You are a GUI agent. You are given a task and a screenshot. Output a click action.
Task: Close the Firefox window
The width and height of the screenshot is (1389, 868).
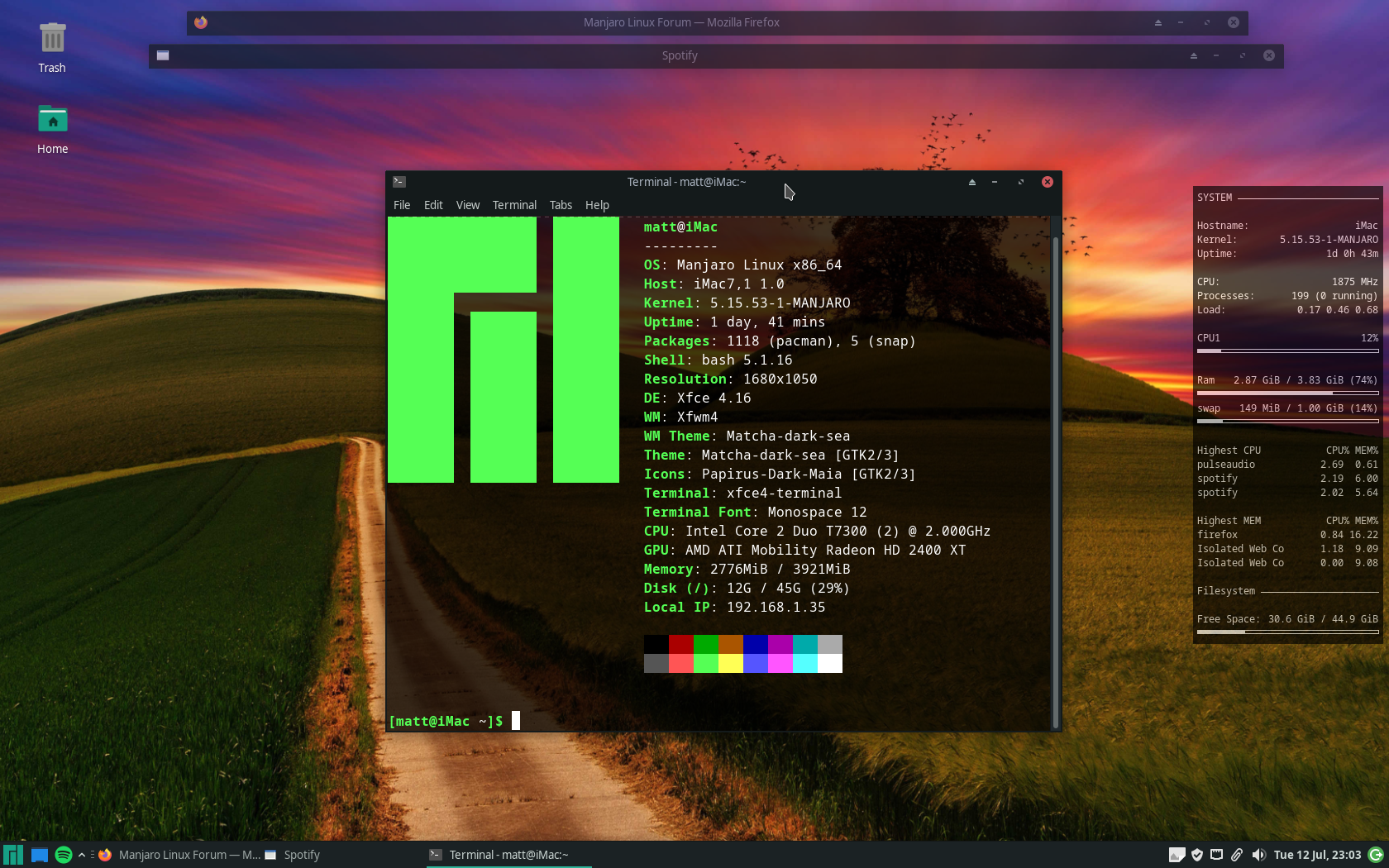point(1234,22)
